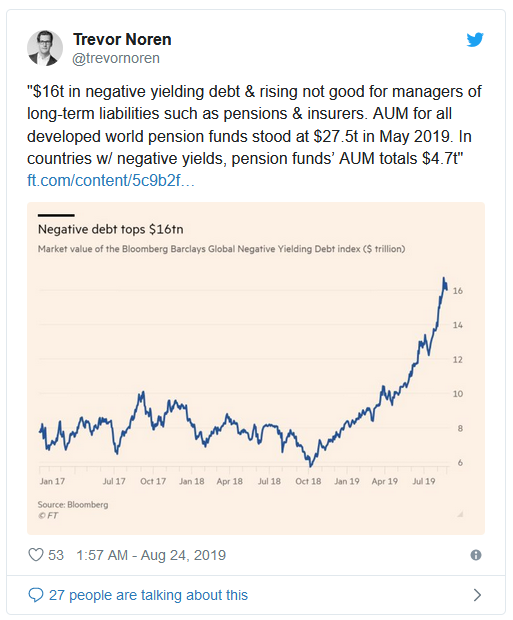Click the tweet timestamp Aug 24, 2019

pos(151,555)
